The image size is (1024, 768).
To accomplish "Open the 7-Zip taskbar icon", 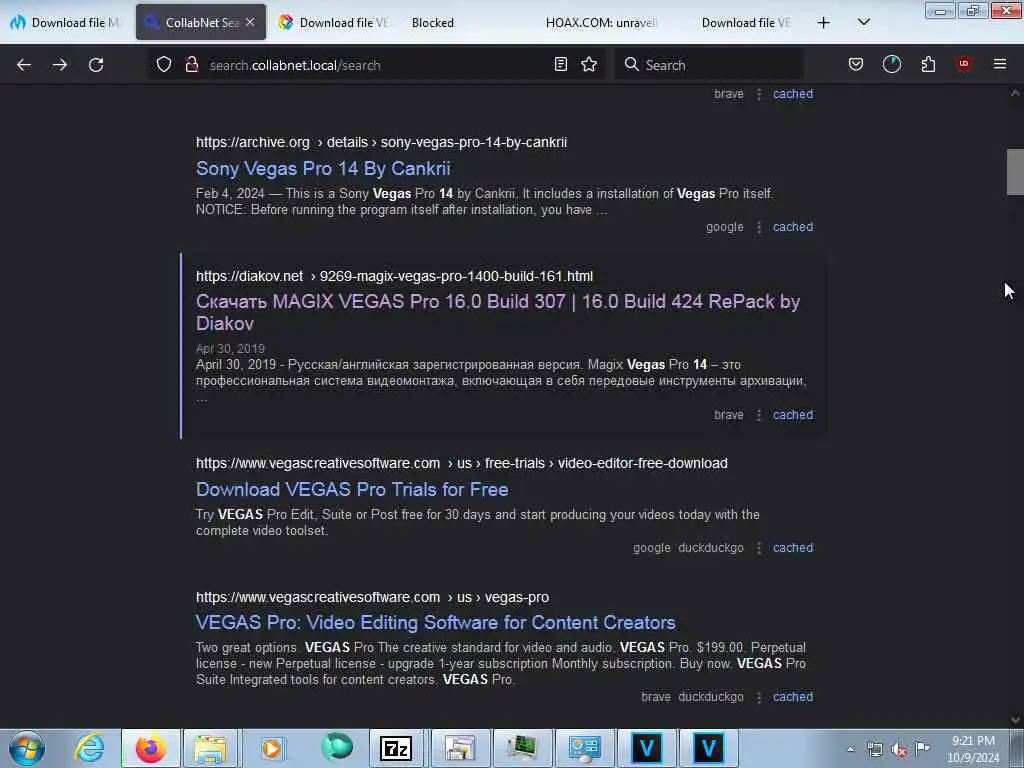I will [x=396, y=748].
